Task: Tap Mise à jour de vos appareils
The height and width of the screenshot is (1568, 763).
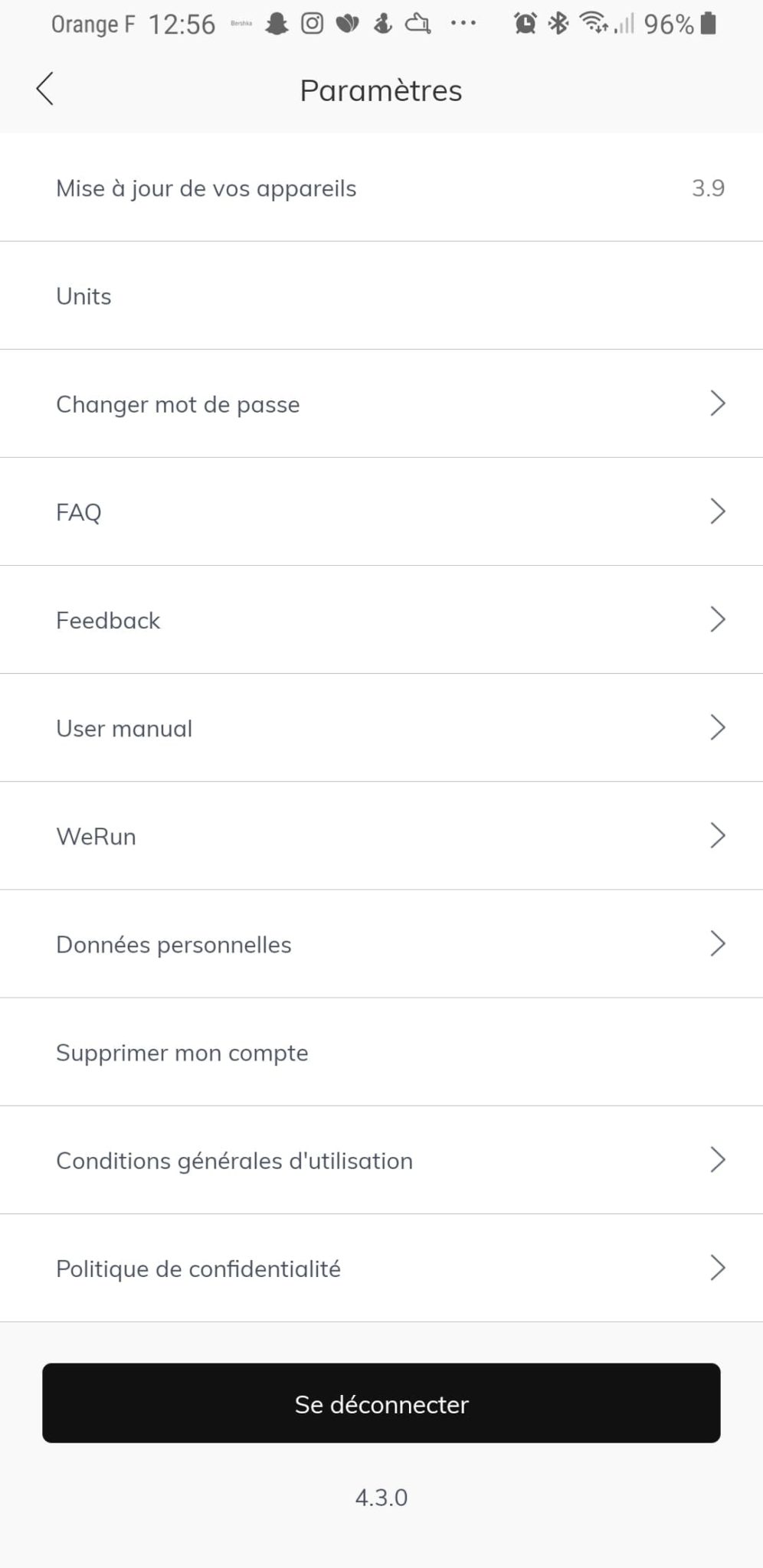Action: tap(206, 188)
